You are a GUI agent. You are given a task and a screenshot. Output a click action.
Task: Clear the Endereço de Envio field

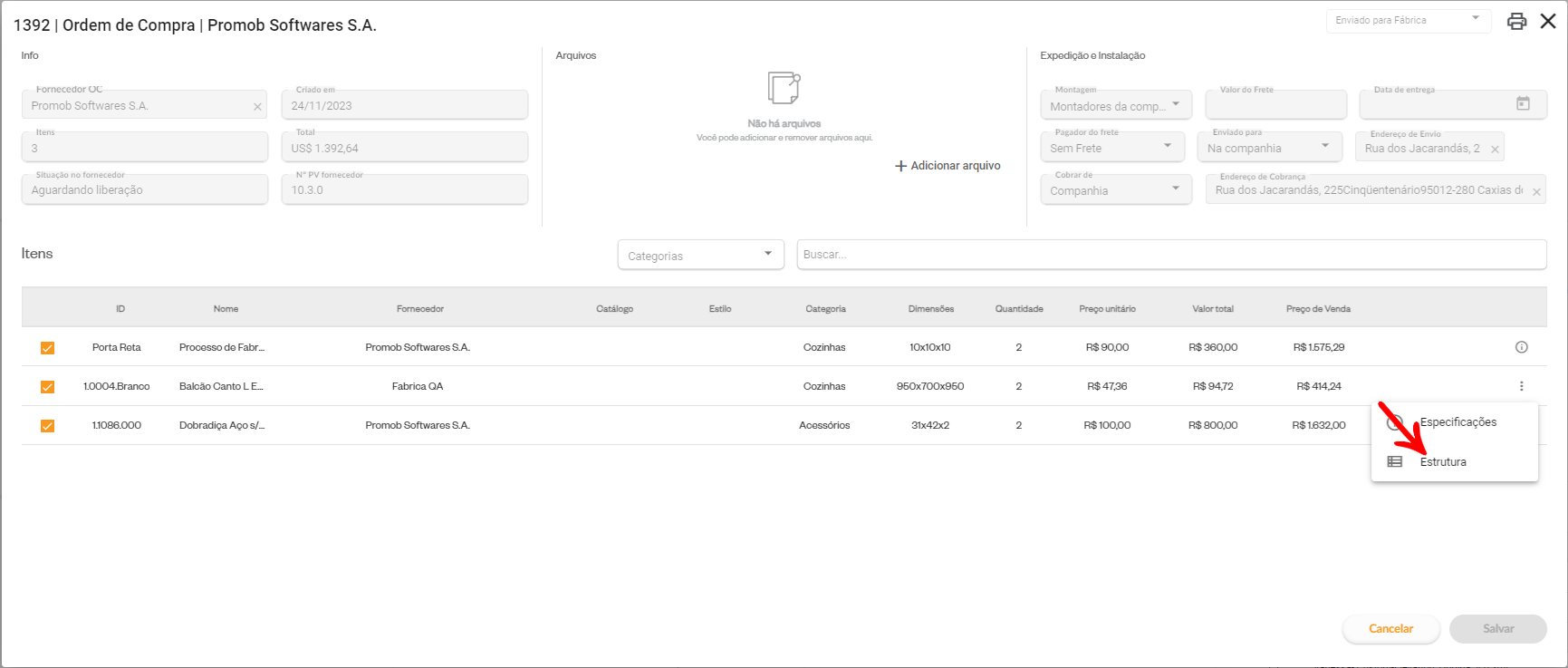click(1495, 150)
